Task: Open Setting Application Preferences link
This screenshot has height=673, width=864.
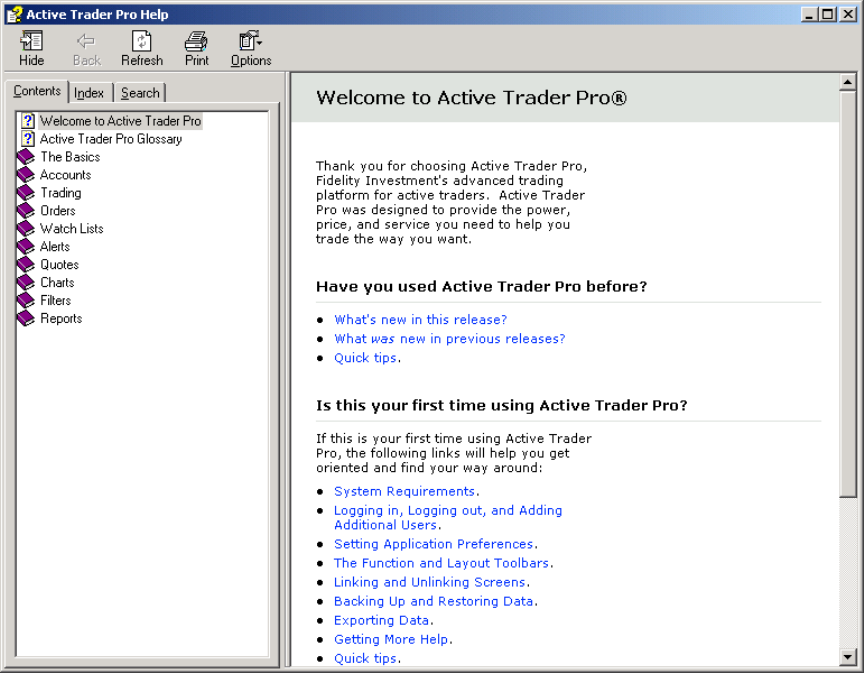Action: click(x=434, y=544)
